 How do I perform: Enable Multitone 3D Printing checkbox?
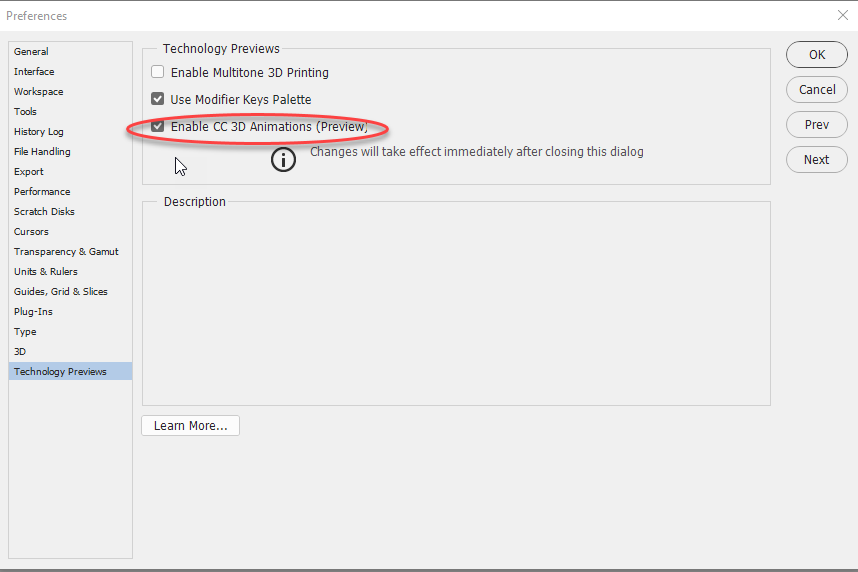158,72
